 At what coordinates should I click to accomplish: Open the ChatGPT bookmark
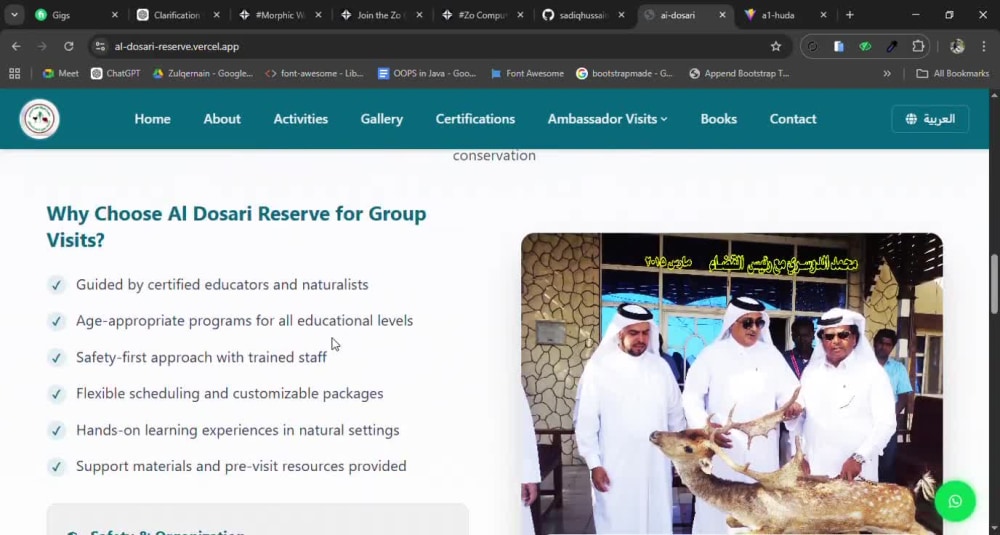point(115,73)
